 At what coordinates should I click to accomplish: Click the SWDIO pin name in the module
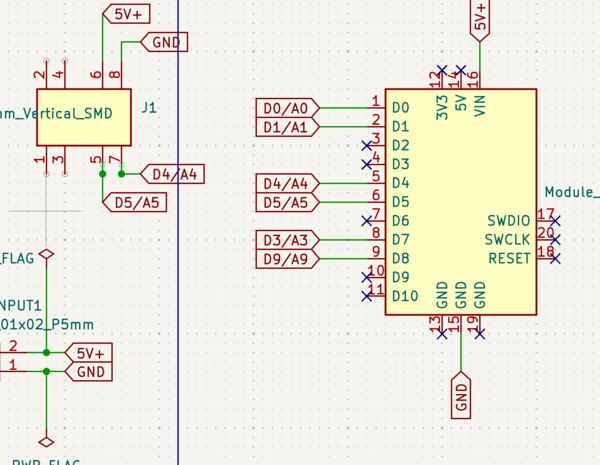[x=509, y=221]
